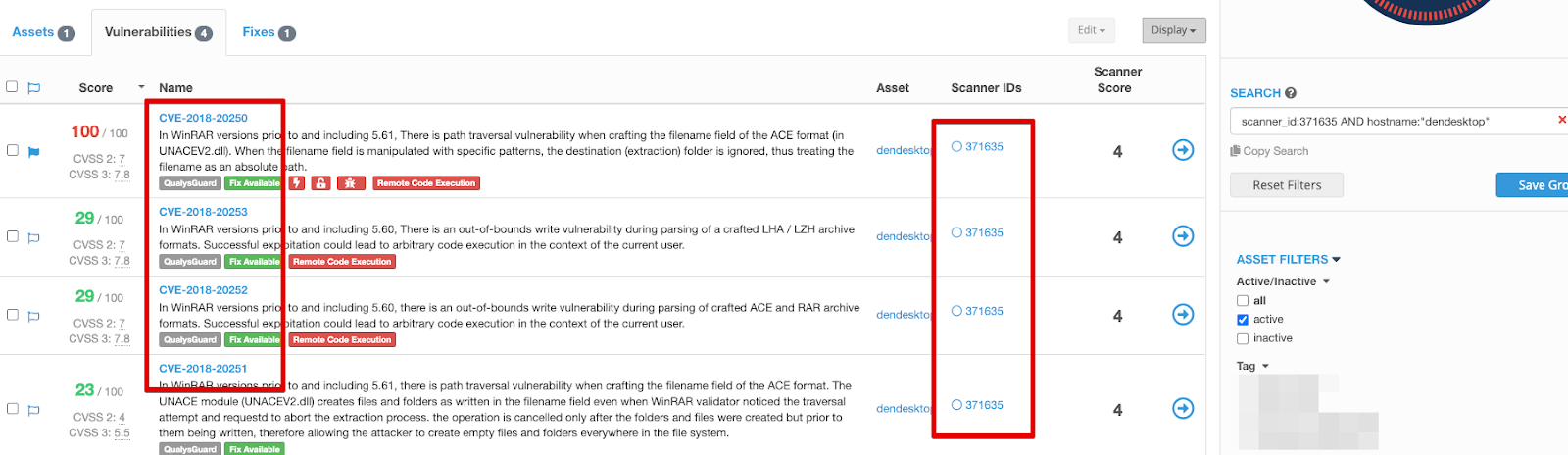Click the malware bug icon on CVE-2018-20250
Screen dimensions: 1568x455
pyautogui.click(x=351, y=183)
